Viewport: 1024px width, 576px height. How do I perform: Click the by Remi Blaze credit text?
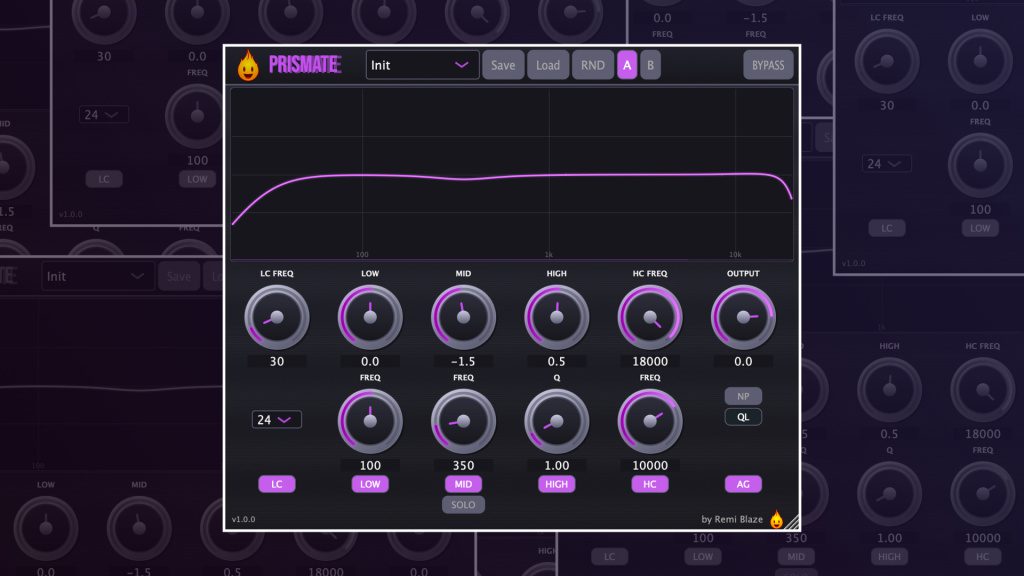[732, 519]
